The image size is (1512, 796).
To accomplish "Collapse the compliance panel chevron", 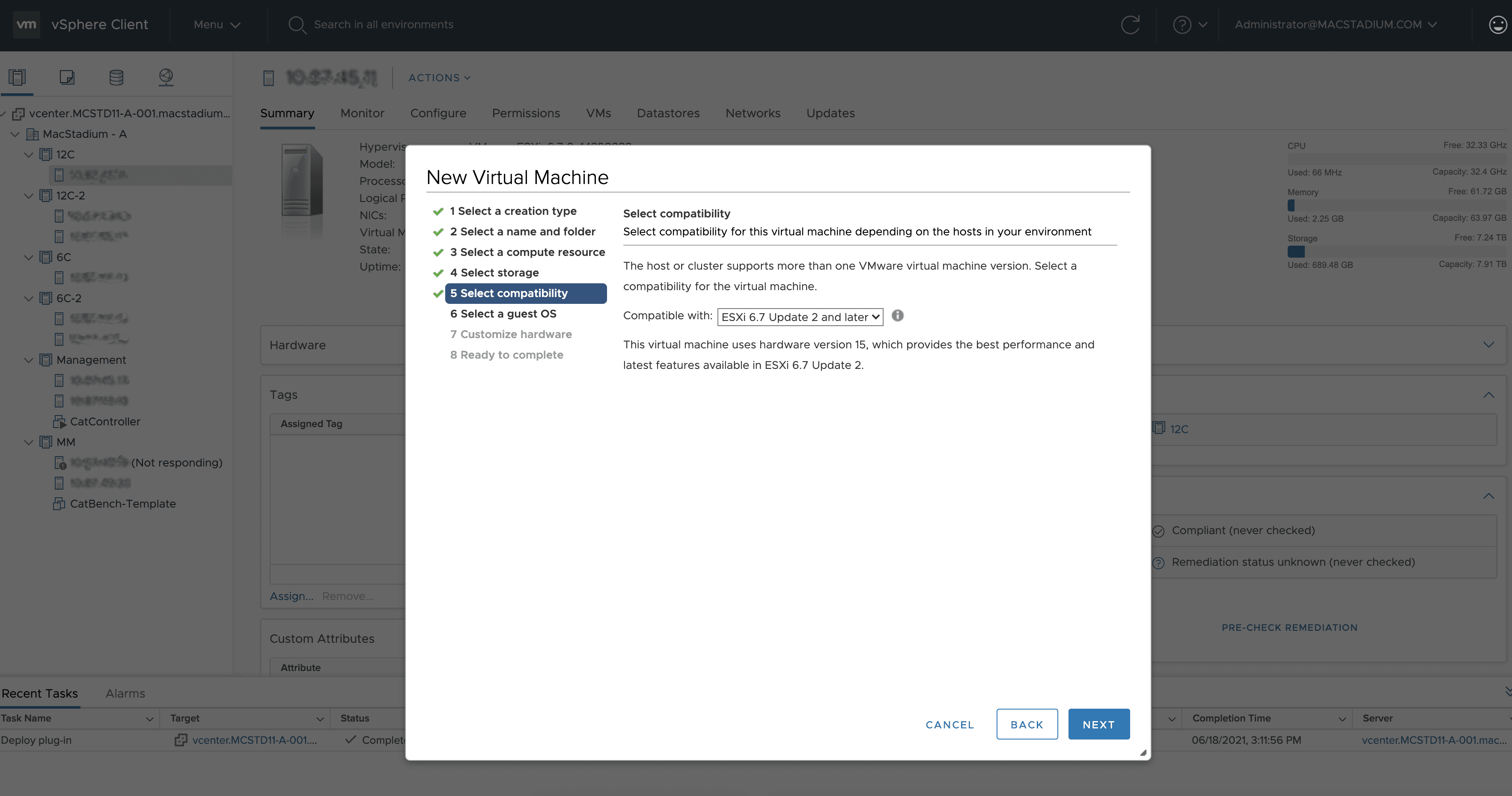I will [x=1489, y=496].
